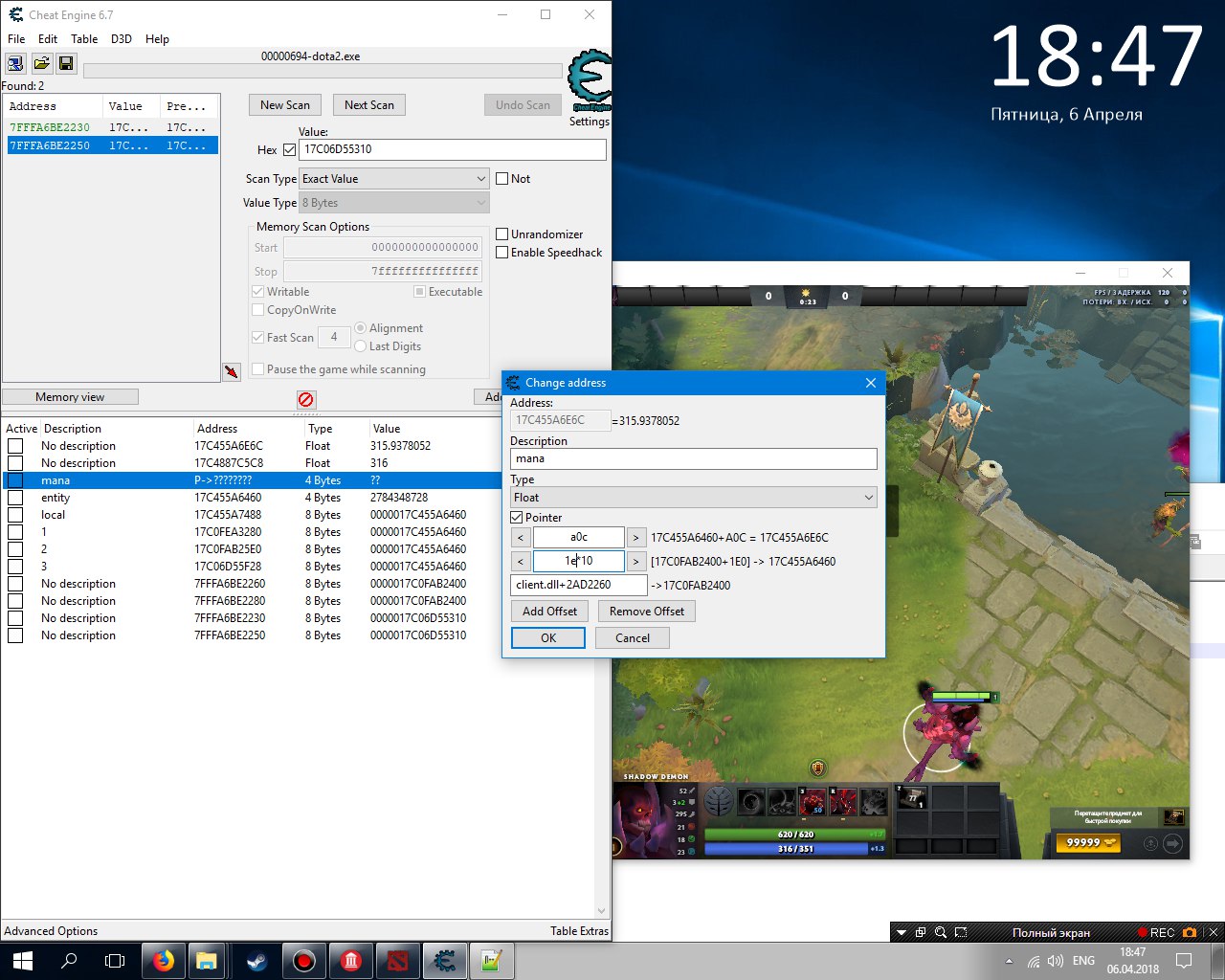Click the Description field containing mana
The image size is (1225, 980).
pos(693,459)
